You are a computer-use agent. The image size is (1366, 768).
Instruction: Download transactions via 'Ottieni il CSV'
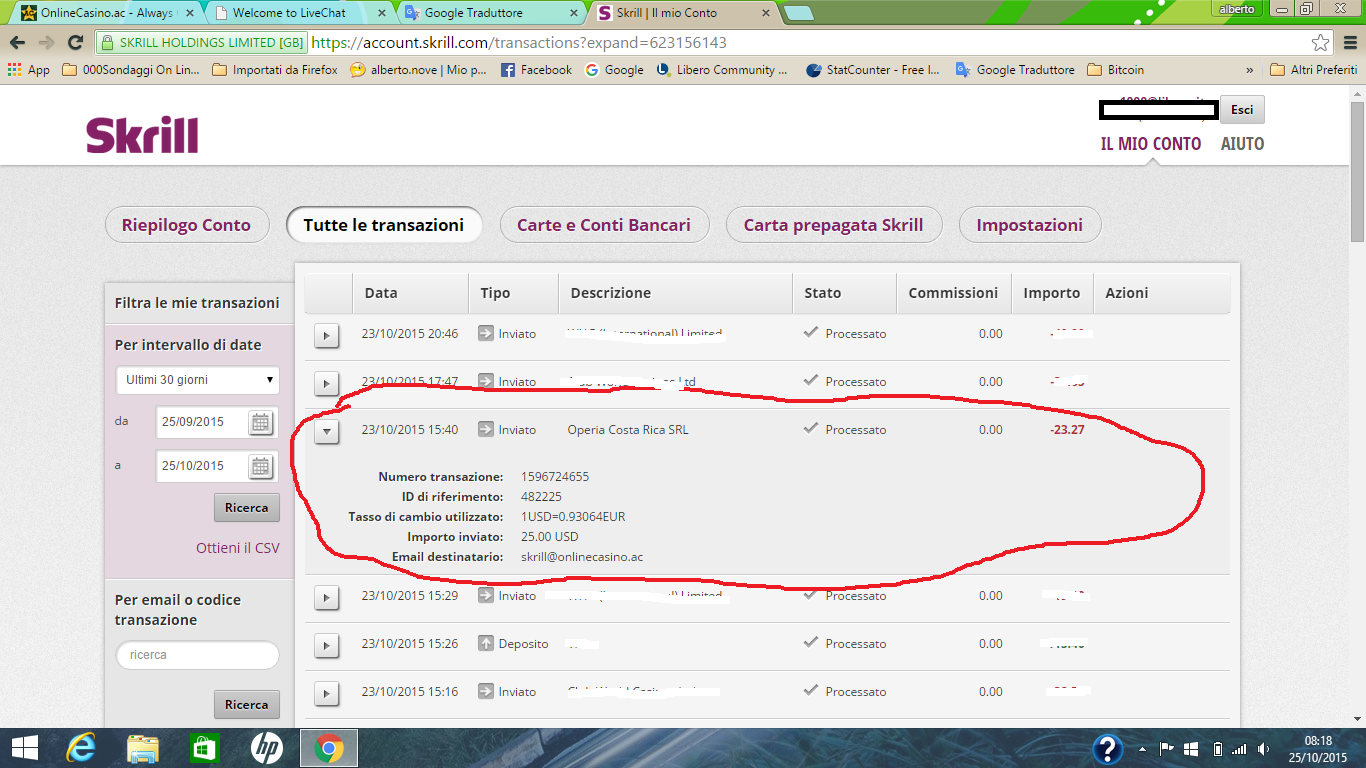[x=238, y=548]
